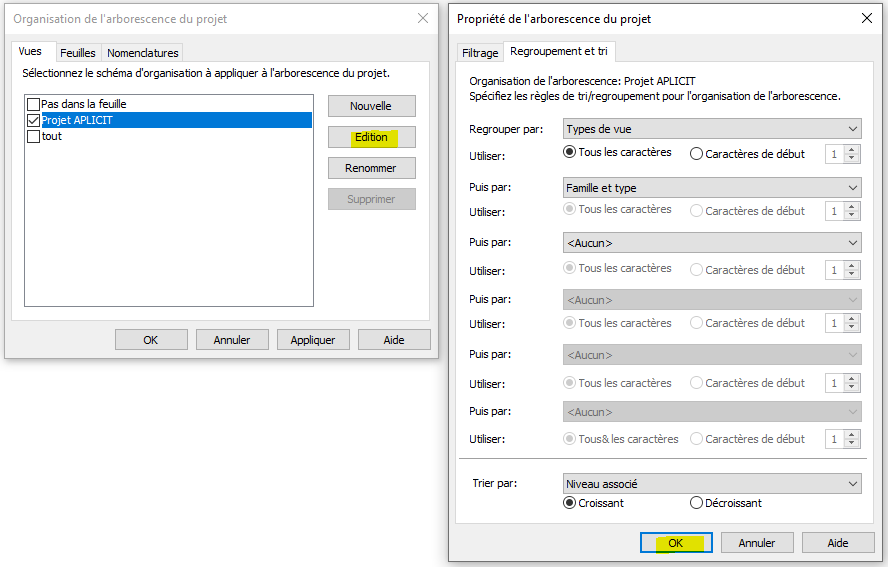Switch to the Filtrage tab
This screenshot has width=888, height=567.
click(480, 53)
